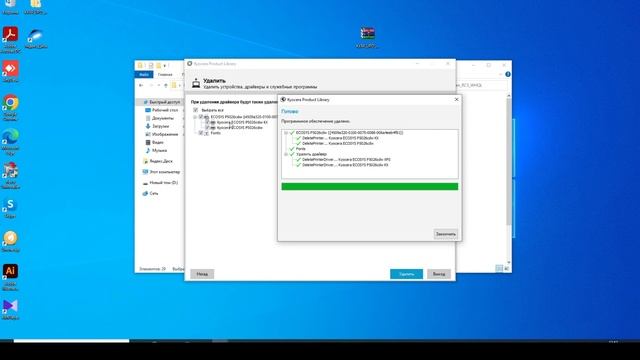
Task: Click the Explorer address bar path field
Action: click(482, 85)
